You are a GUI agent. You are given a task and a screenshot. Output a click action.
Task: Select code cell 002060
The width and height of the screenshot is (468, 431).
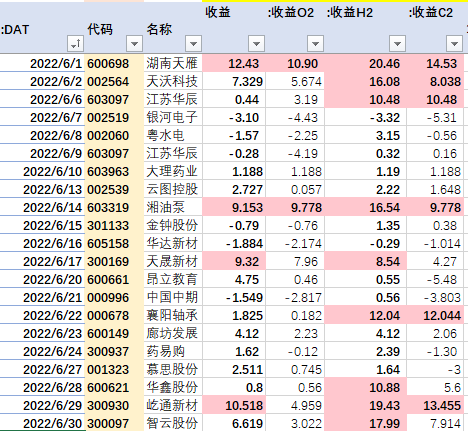point(114,135)
